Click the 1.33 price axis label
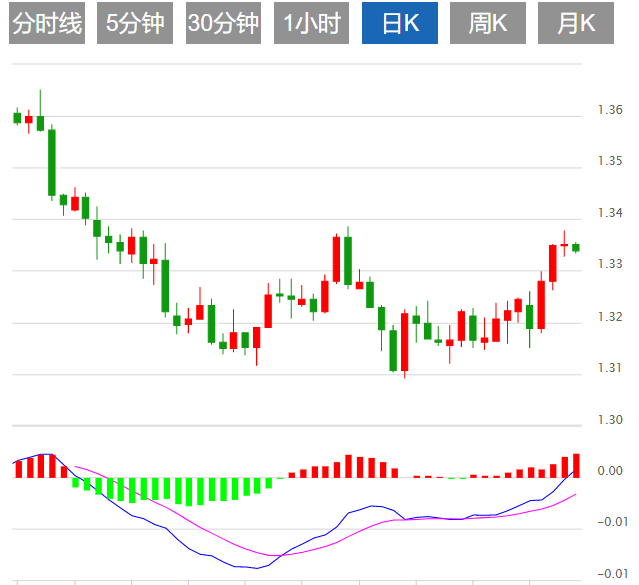Viewport: 639px width, 585px height. pyautogui.click(x=609, y=265)
